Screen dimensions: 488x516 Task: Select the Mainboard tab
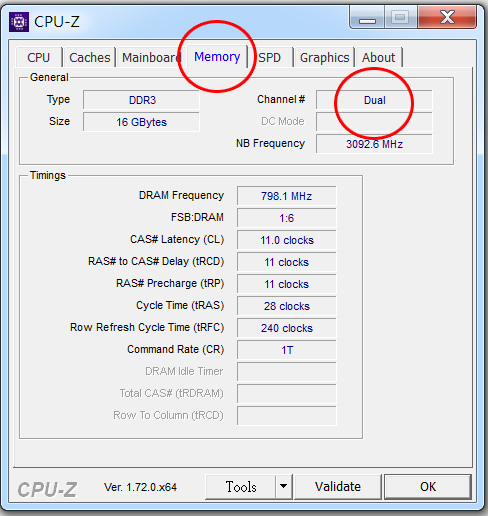[x=151, y=58]
